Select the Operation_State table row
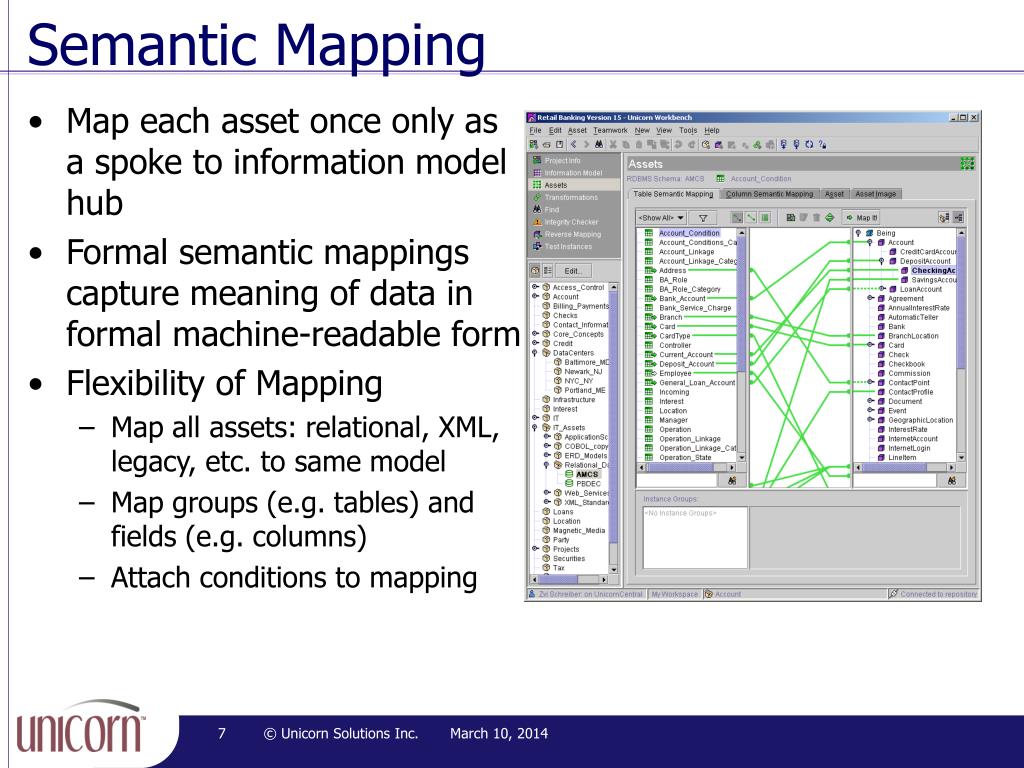The width and height of the screenshot is (1024, 768). 685,458
